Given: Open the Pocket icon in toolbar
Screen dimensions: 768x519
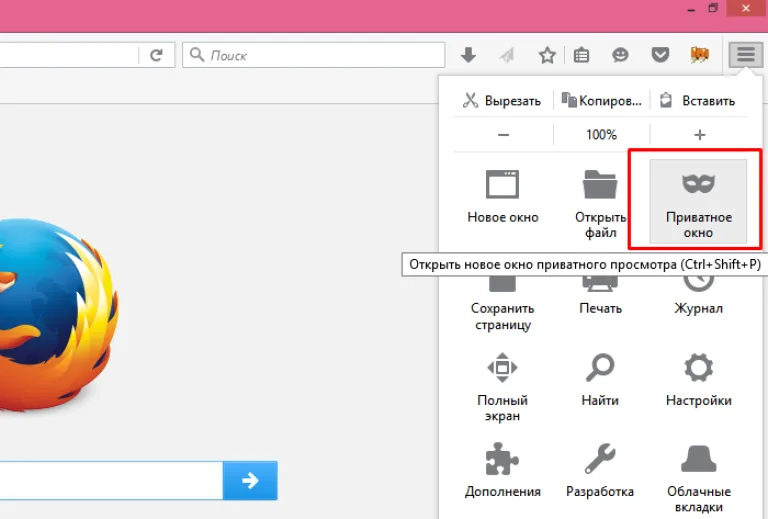Looking at the screenshot, I should [x=660, y=54].
